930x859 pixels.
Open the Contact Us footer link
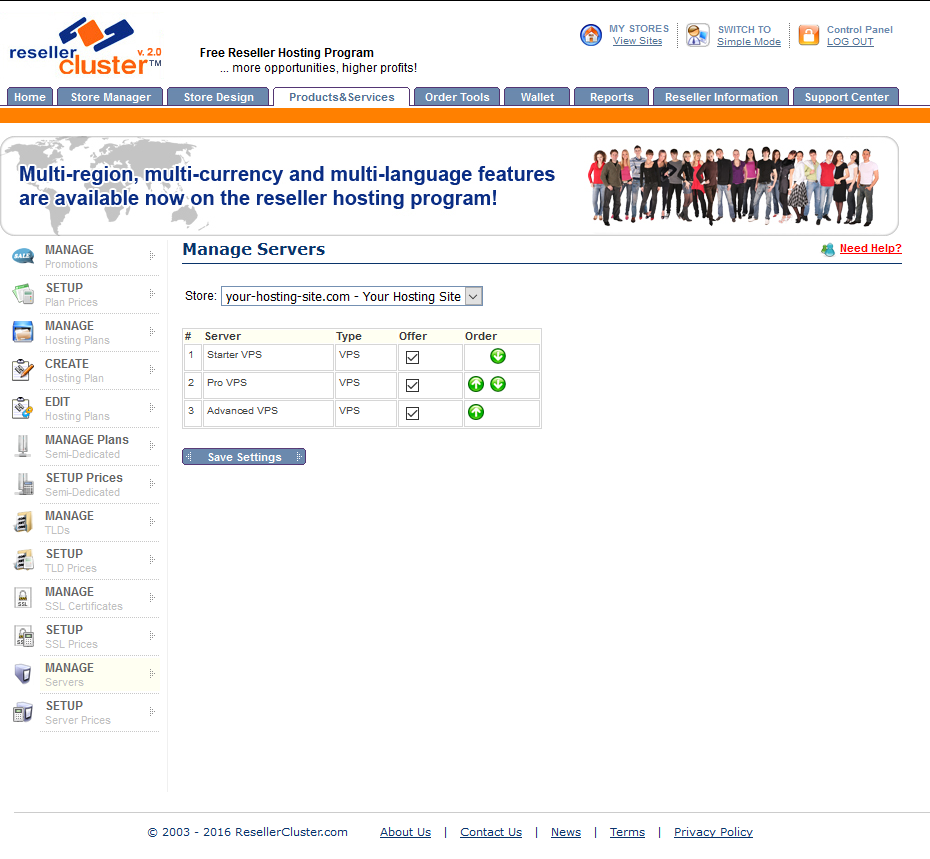tap(491, 832)
